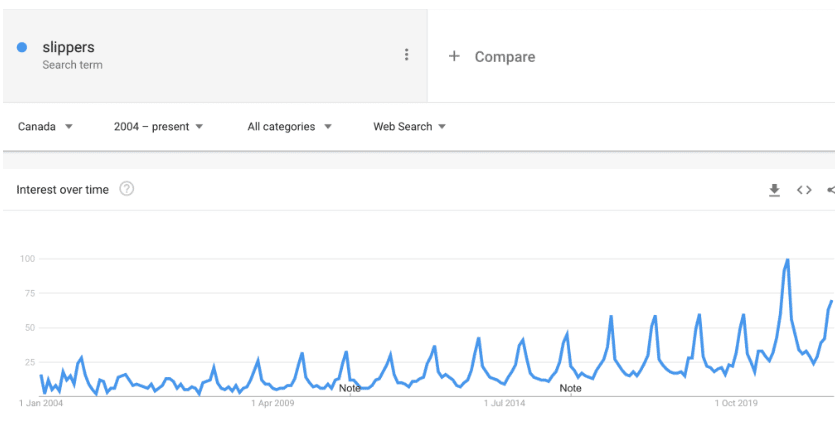
Task: Click the highest peak at 100 on chart
Action: 787,259
